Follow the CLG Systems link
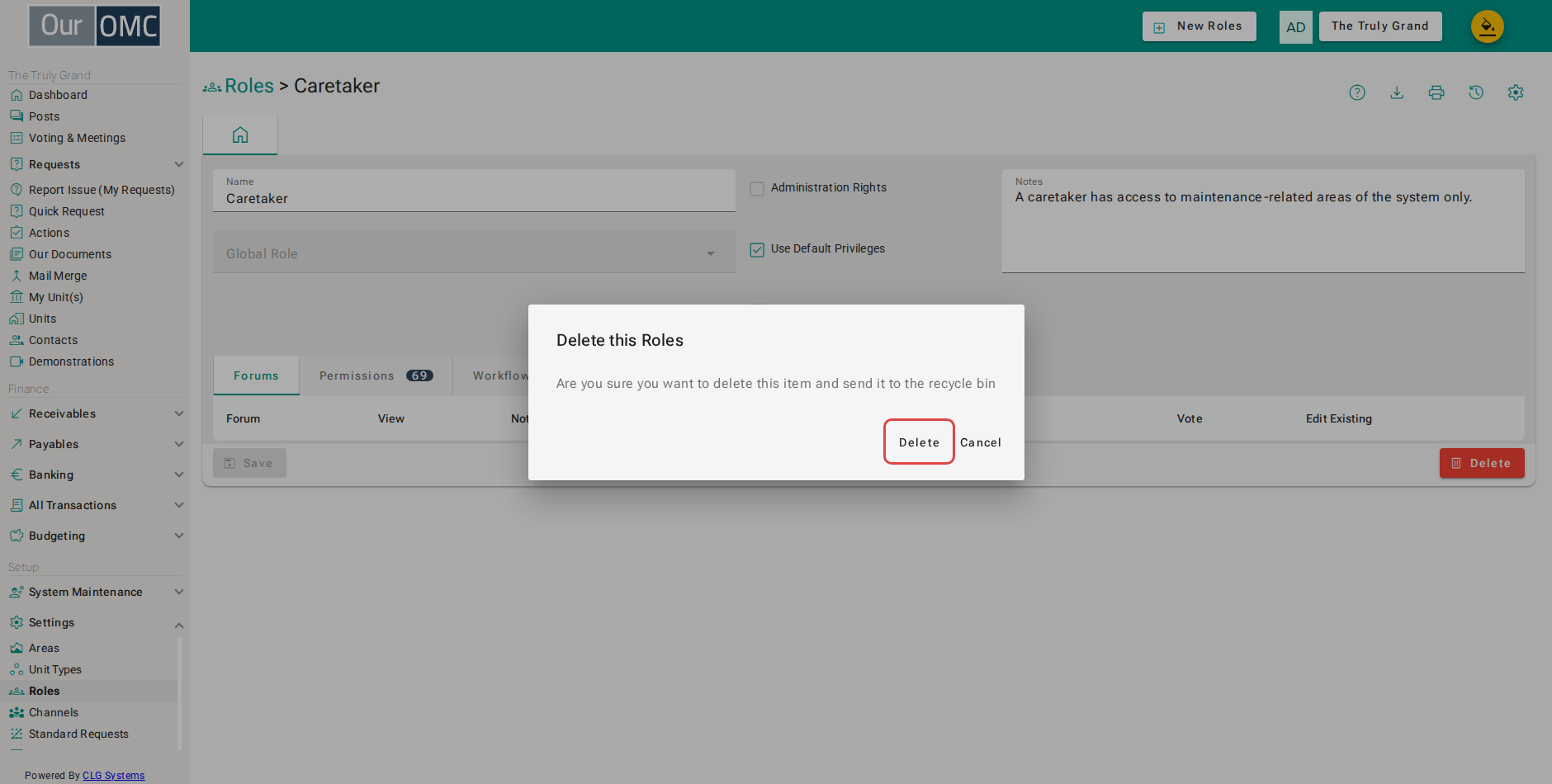1552x784 pixels. tap(113, 775)
